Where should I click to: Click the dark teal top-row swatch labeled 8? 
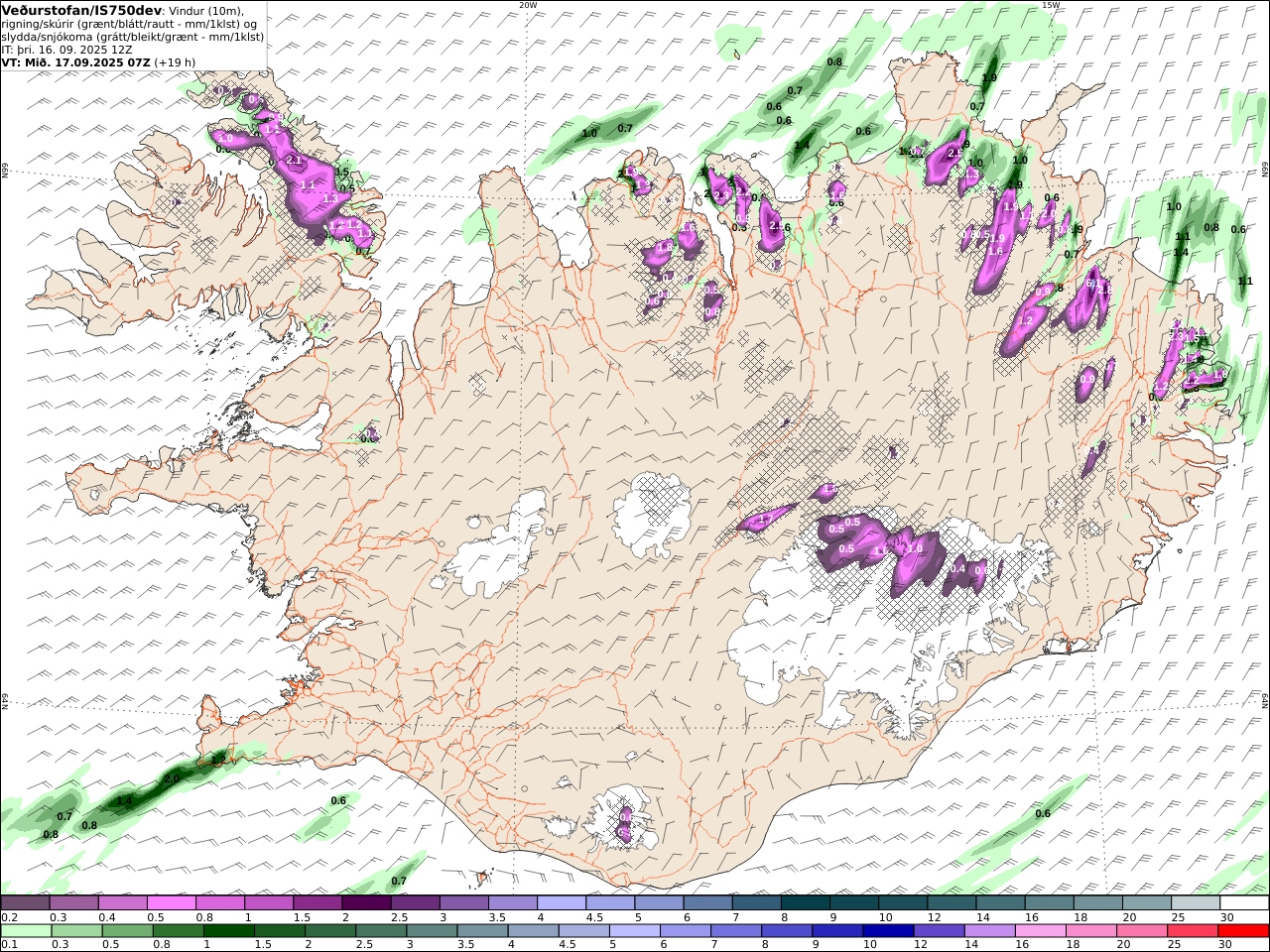click(x=805, y=903)
